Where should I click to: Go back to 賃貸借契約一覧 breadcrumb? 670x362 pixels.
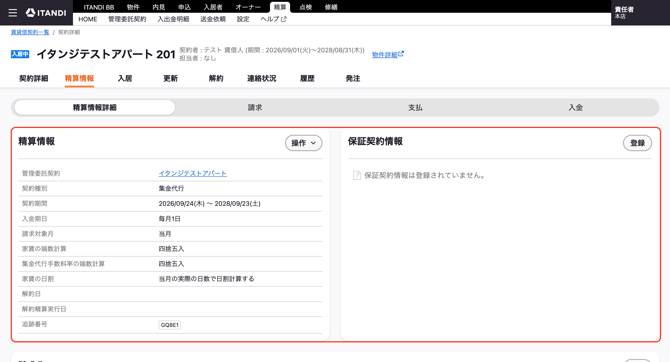coord(30,32)
